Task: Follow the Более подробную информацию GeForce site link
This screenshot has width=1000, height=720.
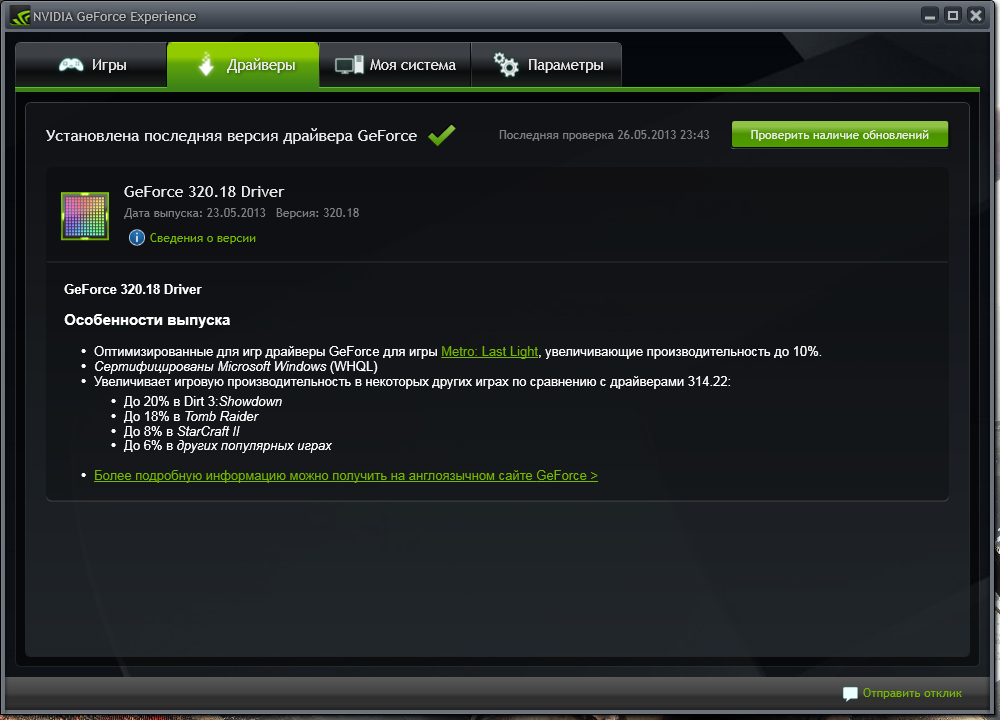Action: [x=346, y=475]
